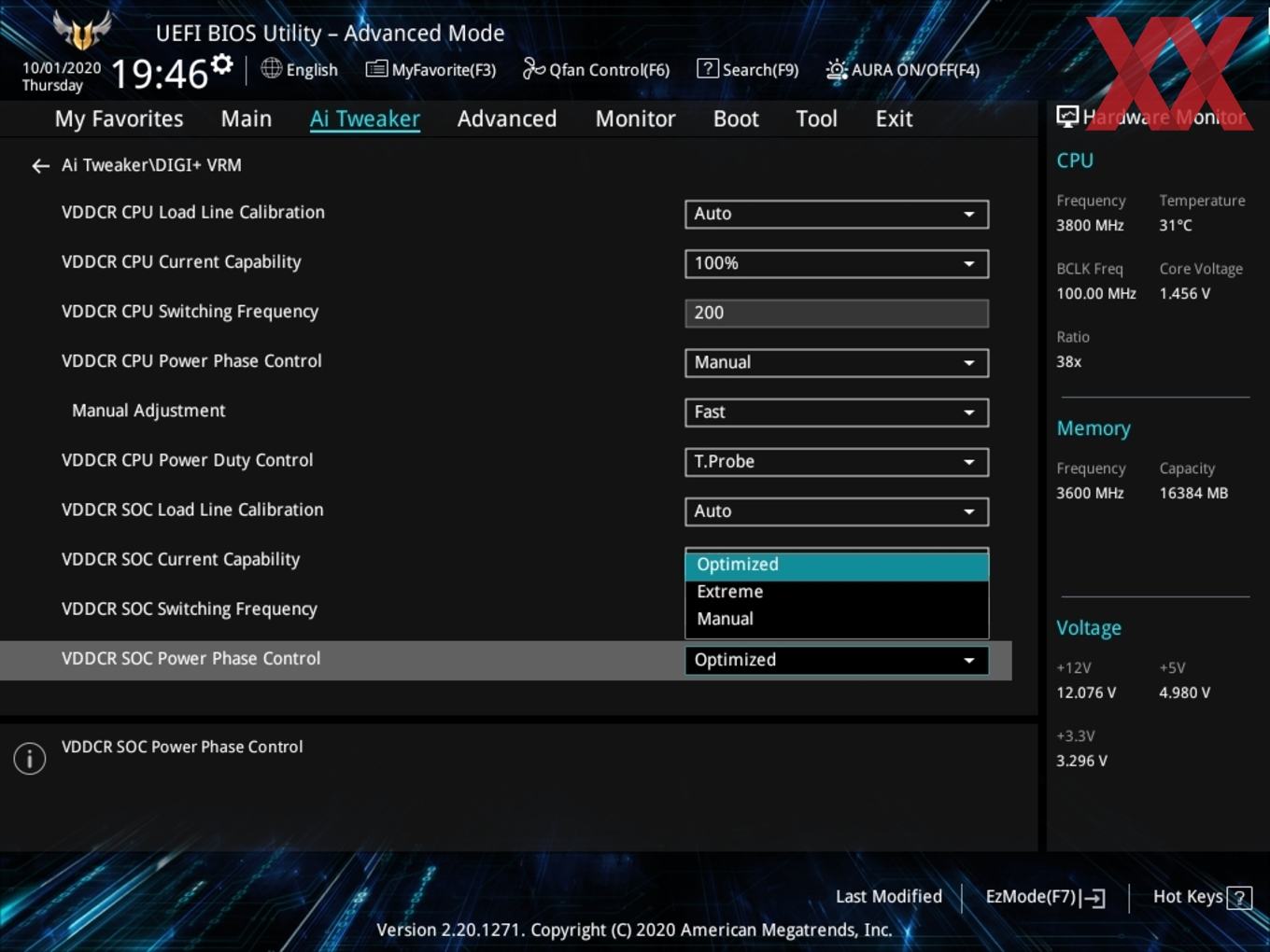1270x952 pixels.
Task: Click the 10/01/2020 Thursday date
Action: 61,77
